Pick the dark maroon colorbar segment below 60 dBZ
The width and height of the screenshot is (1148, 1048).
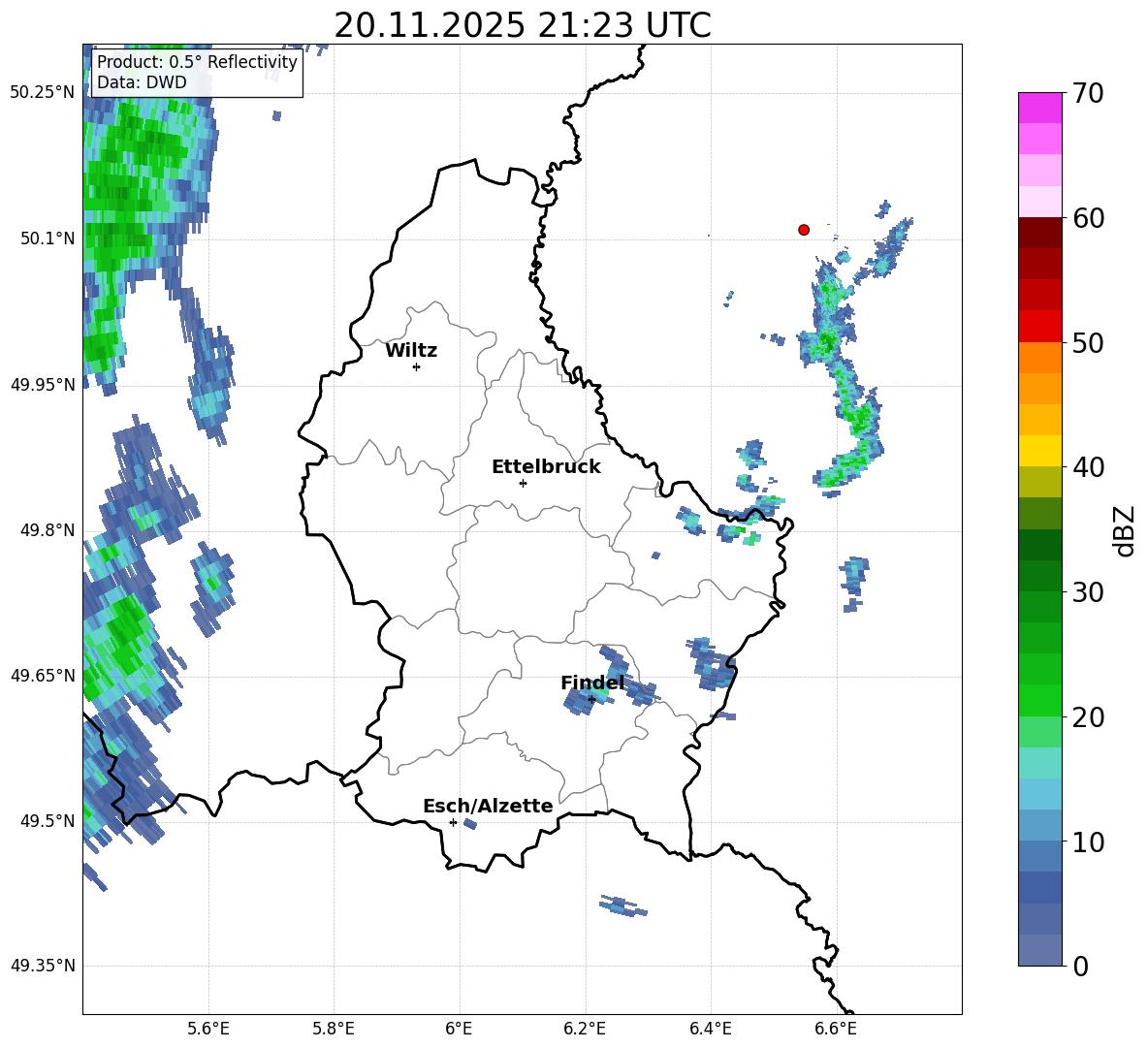(x=1039, y=233)
